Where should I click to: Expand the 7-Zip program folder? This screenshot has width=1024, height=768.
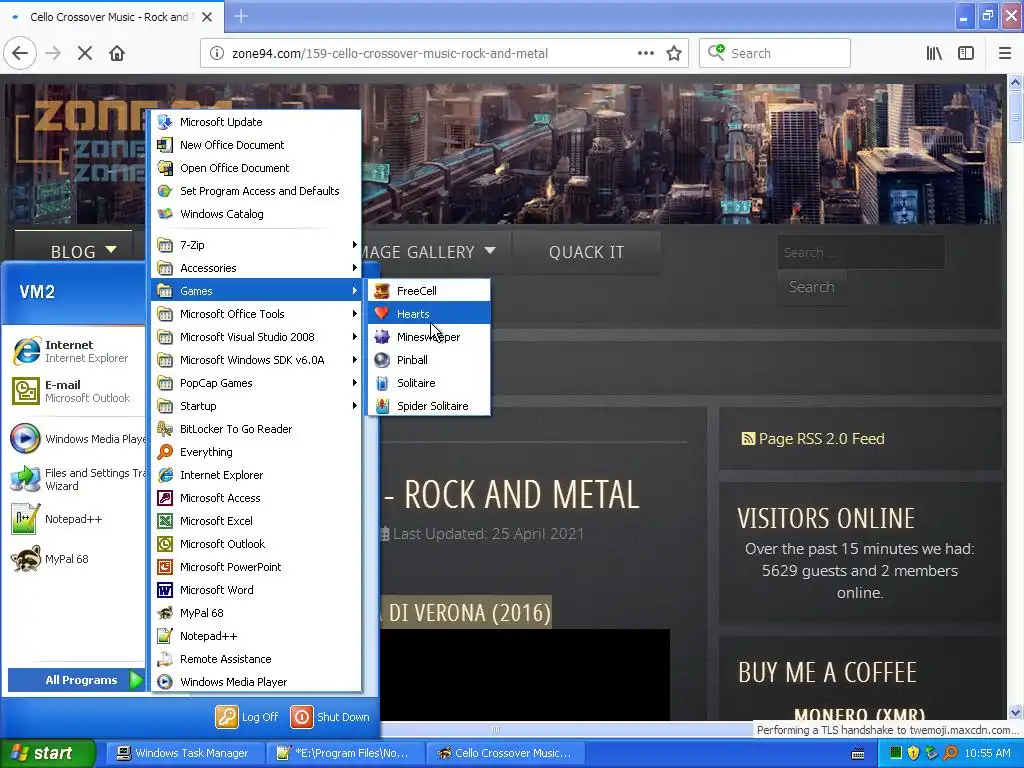(x=256, y=245)
